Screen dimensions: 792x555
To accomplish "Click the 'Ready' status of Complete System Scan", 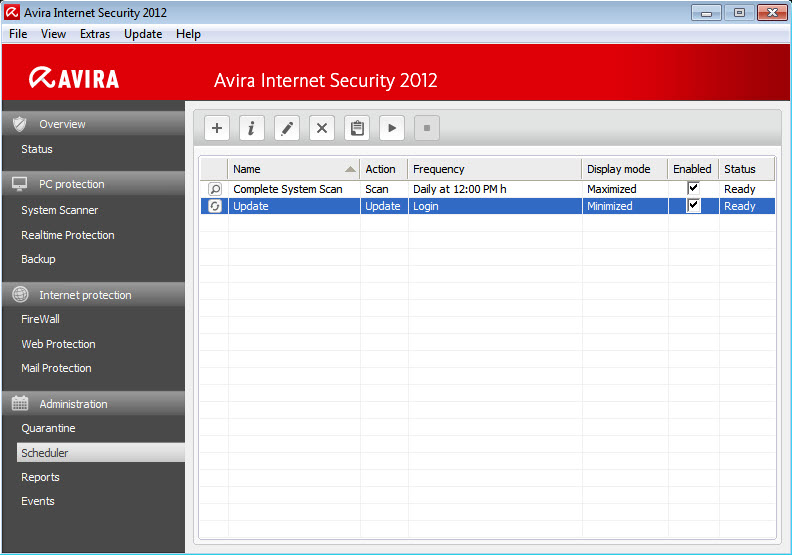I will (x=740, y=189).
